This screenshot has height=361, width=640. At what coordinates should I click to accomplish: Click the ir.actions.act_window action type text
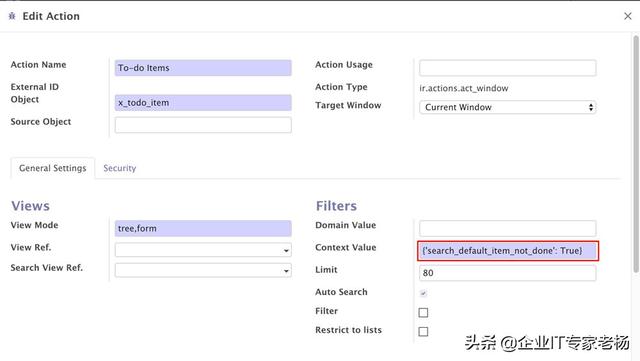pyautogui.click(x=464, y=88)
